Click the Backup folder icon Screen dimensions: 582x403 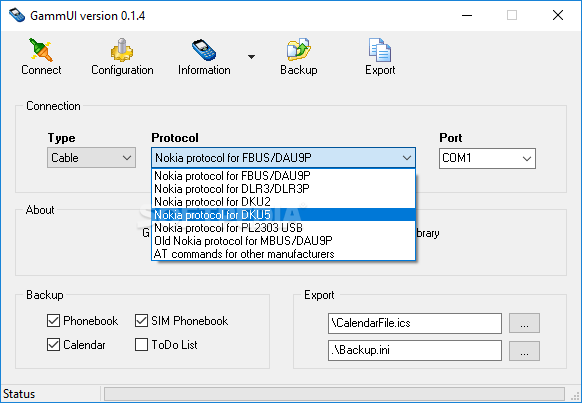(299, 50)
